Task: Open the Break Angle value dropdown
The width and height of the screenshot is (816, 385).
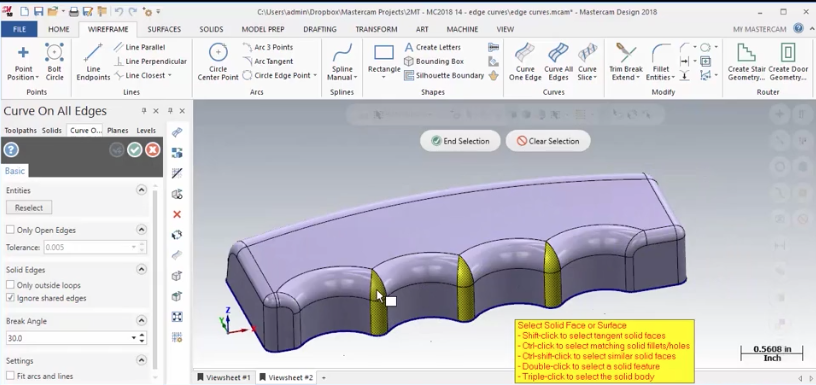Action: pos(134,338)
